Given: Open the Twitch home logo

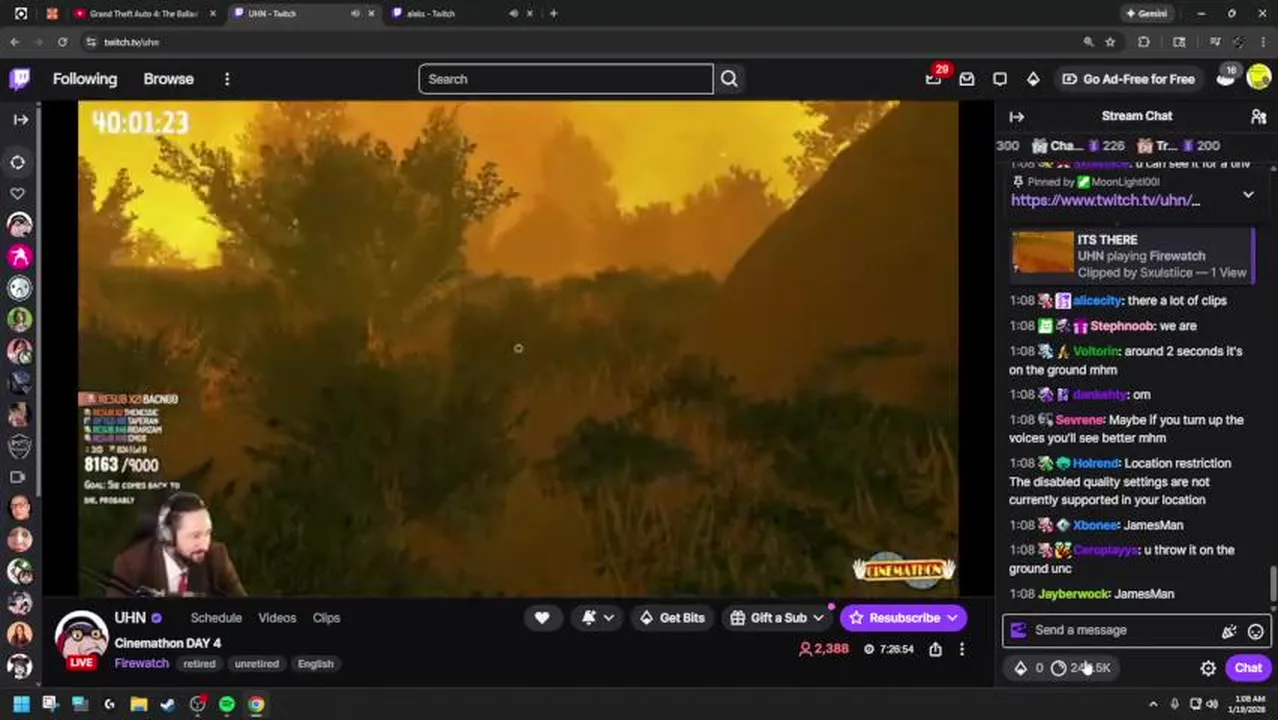Looking at the screenshot, I should click(x=19, y=79).
